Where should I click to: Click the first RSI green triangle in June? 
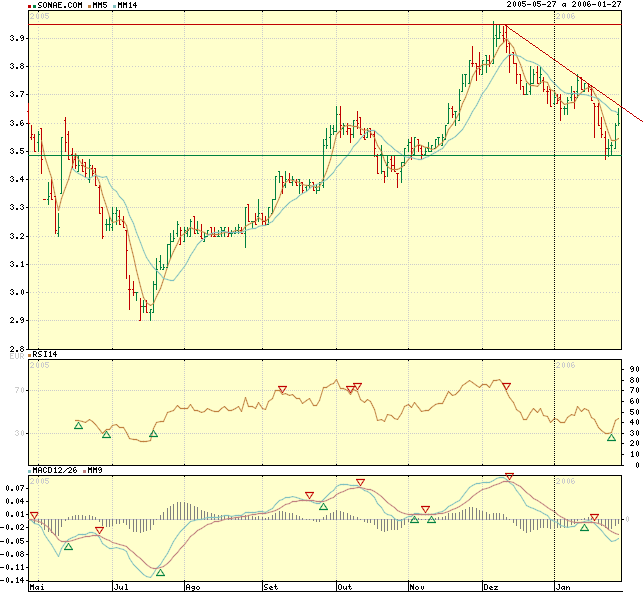pyautogui.click(x=78, y=426)
